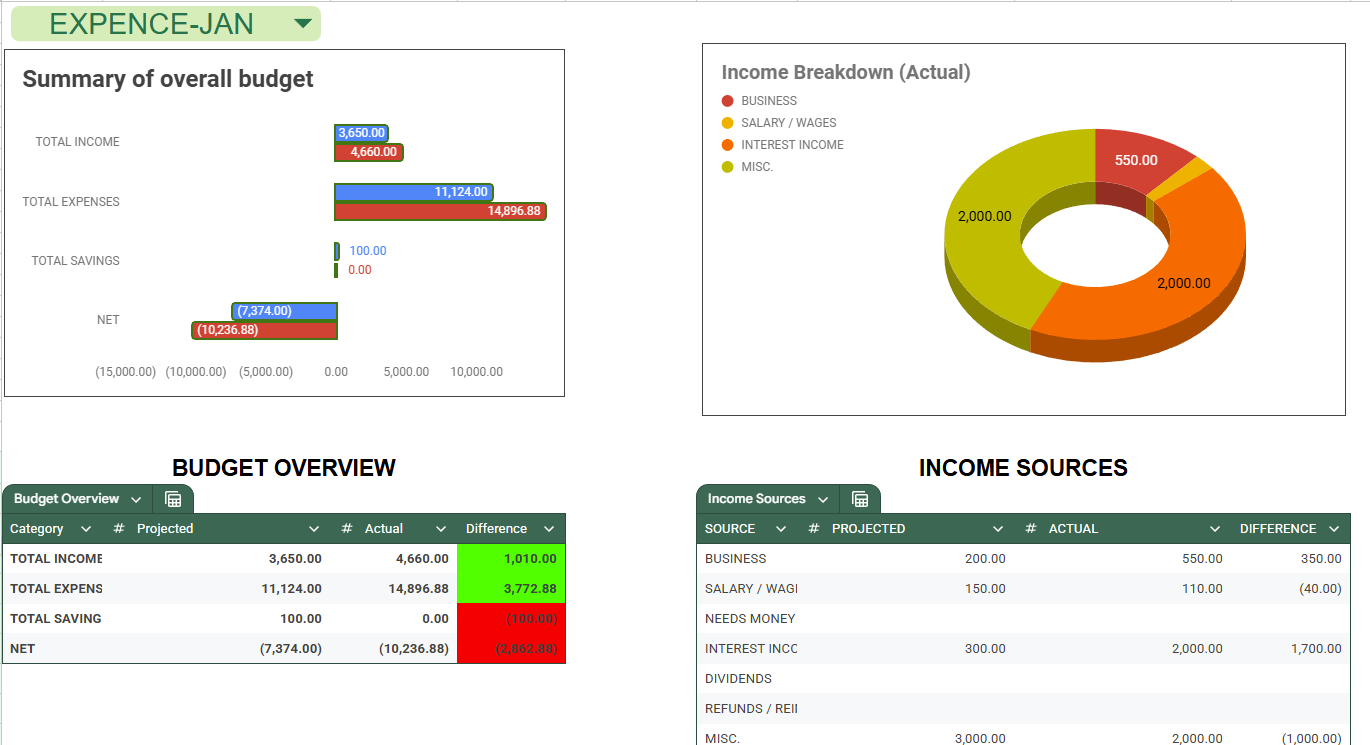Click the red 14,896.88 Total Expenses bar
The image size is (1370, 745).
tap(440, 211)
